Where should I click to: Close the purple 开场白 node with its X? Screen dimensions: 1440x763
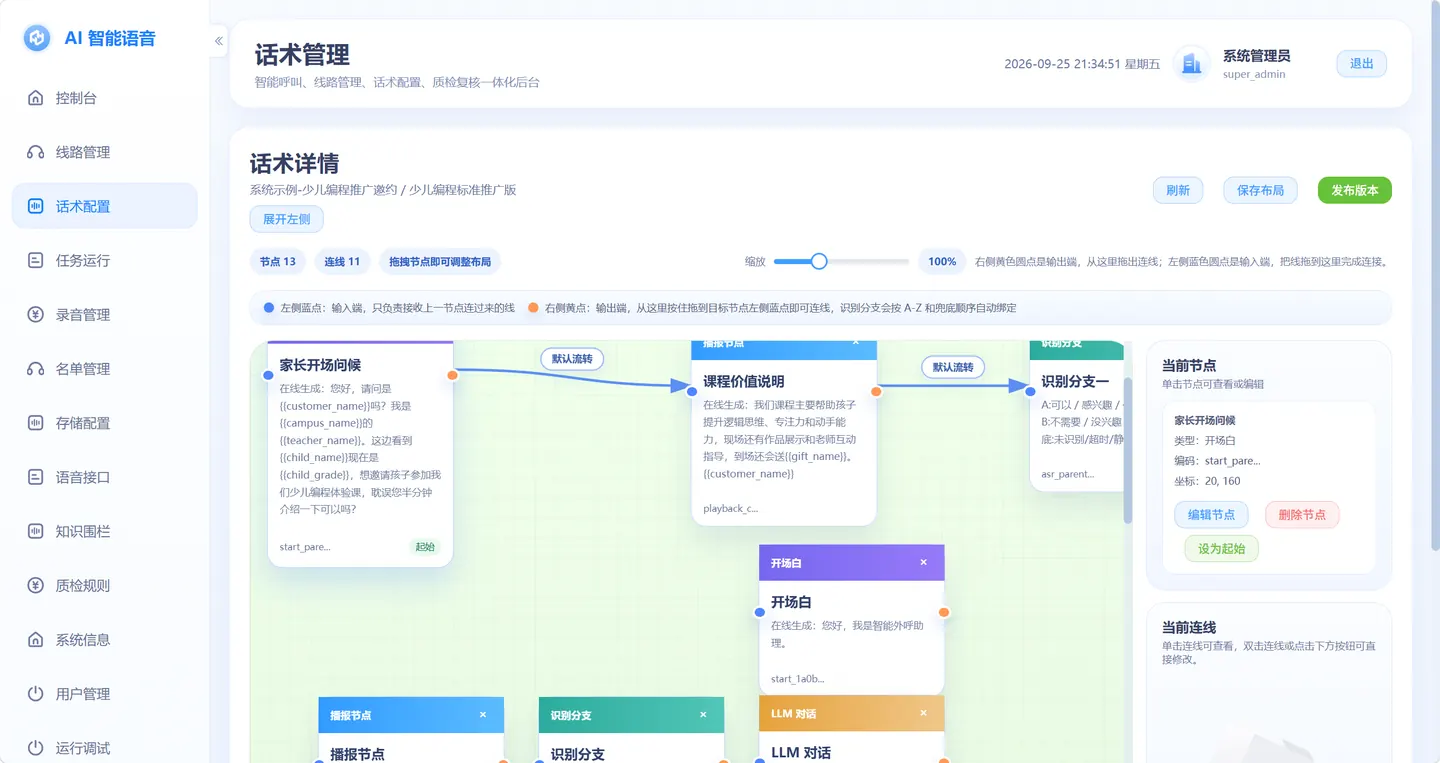coord(923,563)
